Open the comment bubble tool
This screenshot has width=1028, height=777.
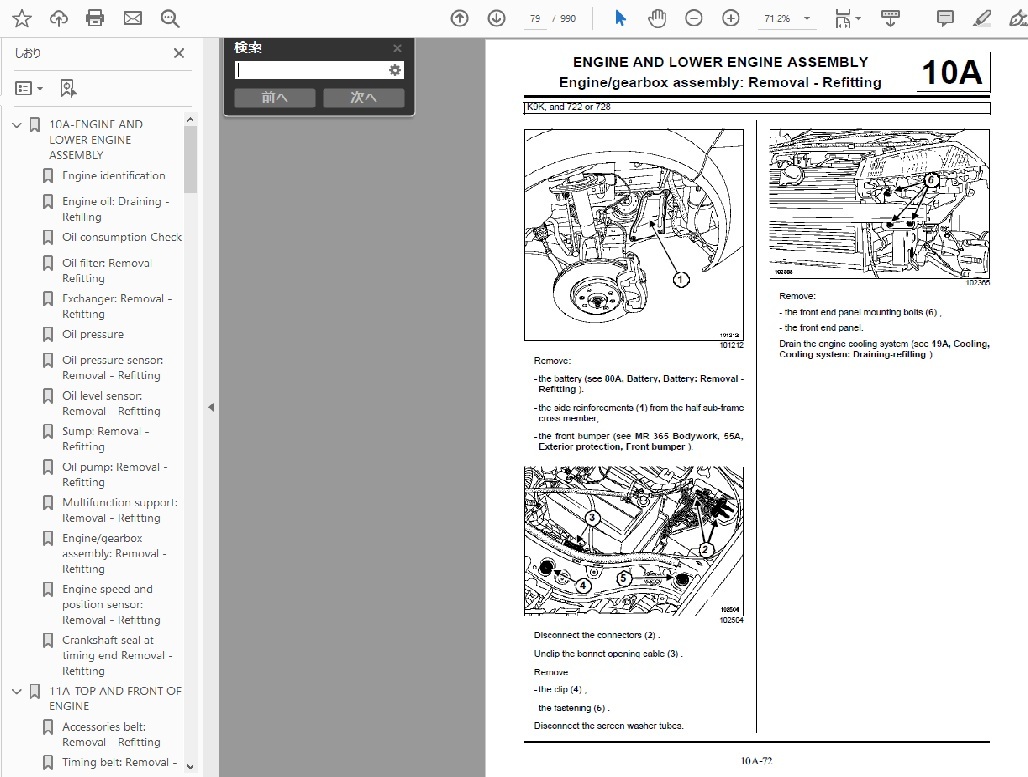945,18
